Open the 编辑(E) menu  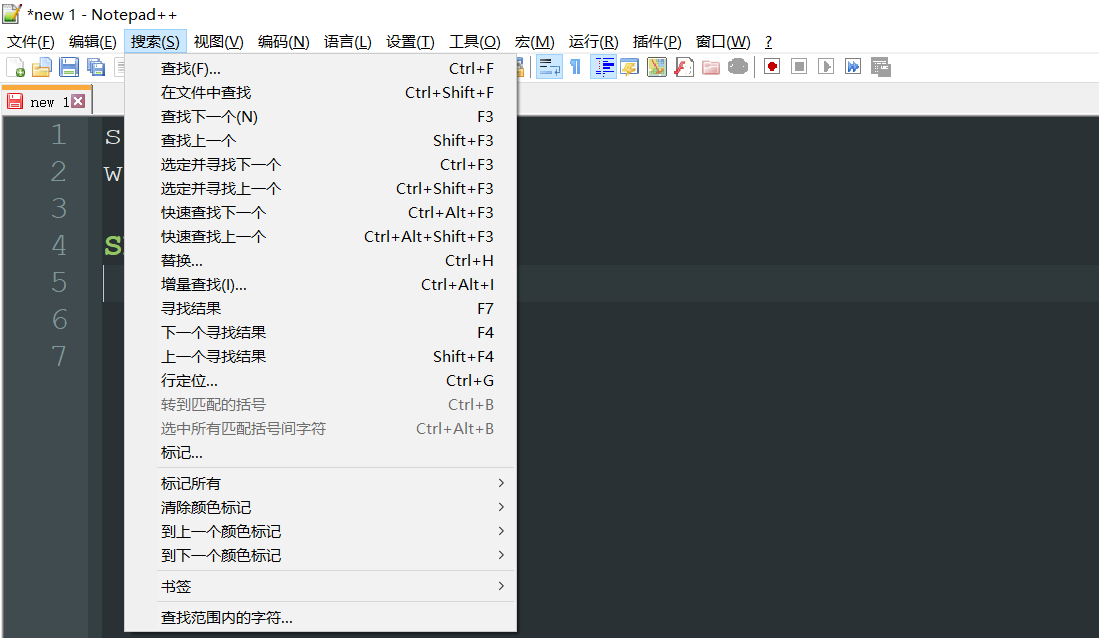pos(93,42)
